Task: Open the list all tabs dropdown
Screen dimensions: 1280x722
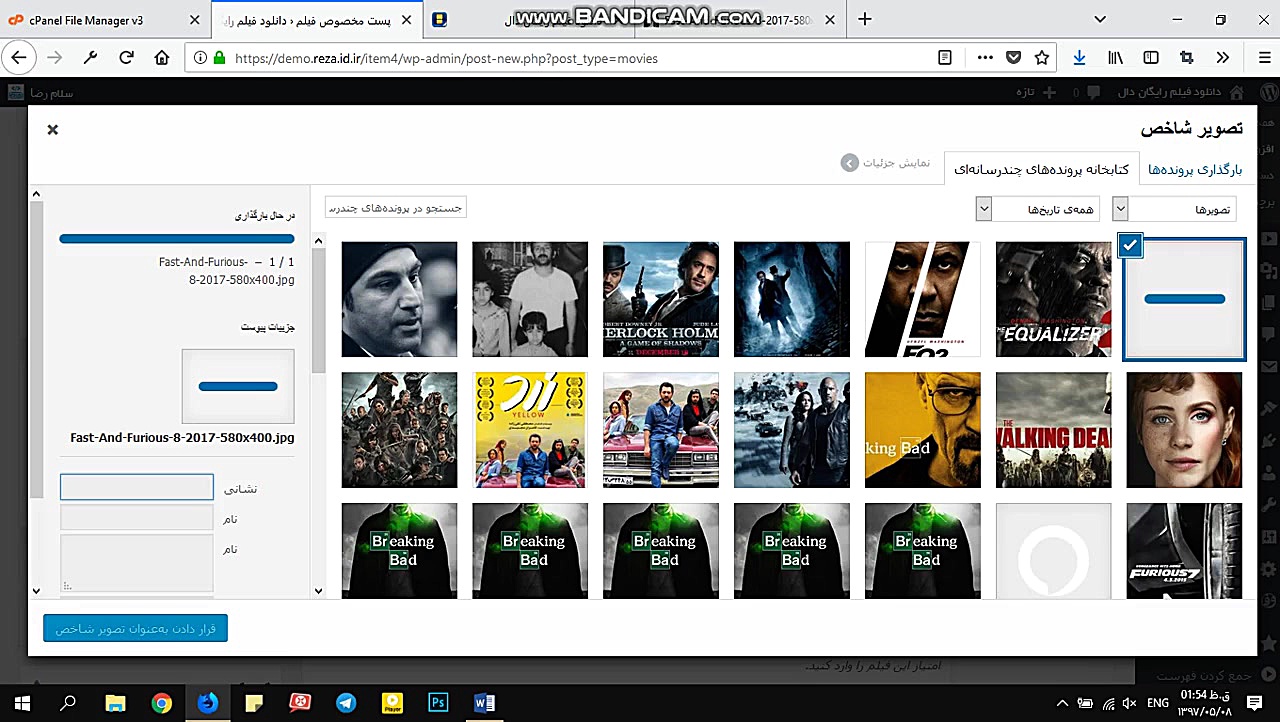Action: coord(1100,19)
